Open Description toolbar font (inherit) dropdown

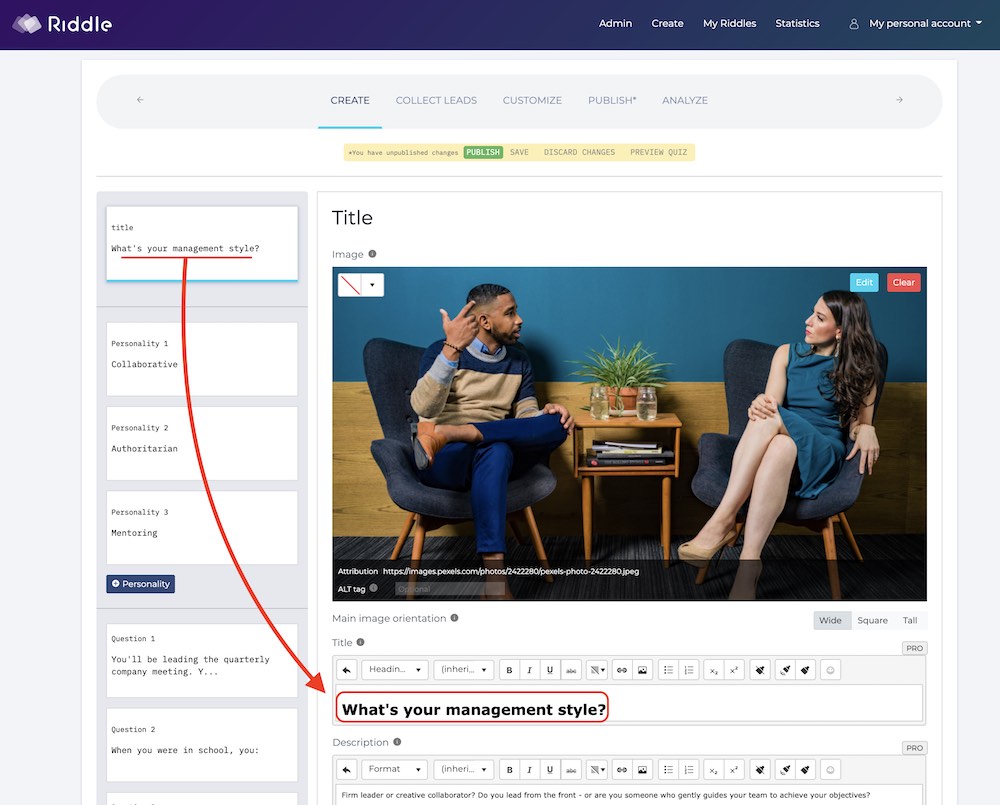[x=464, y=769]
